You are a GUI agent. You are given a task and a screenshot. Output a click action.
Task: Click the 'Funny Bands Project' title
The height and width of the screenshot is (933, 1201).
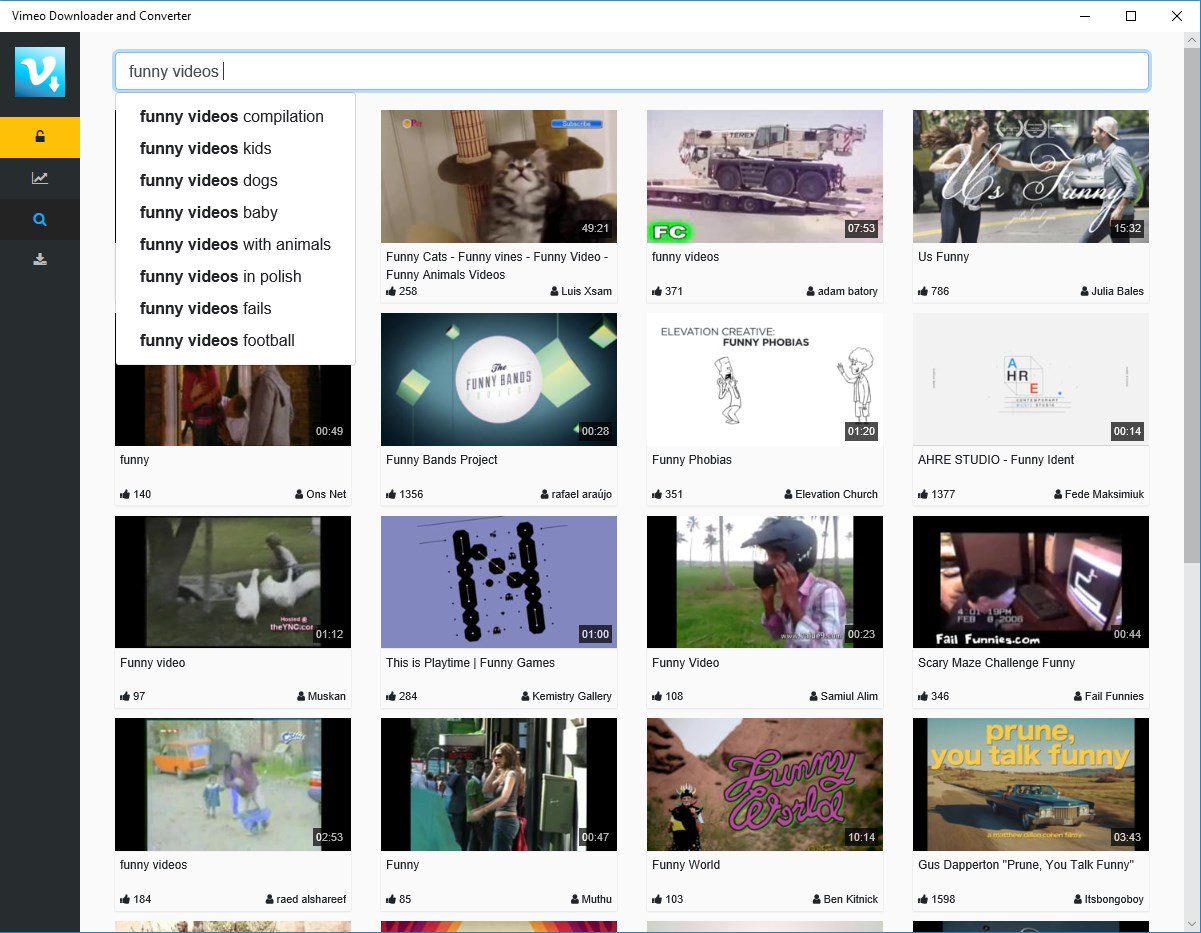[442, 460]
